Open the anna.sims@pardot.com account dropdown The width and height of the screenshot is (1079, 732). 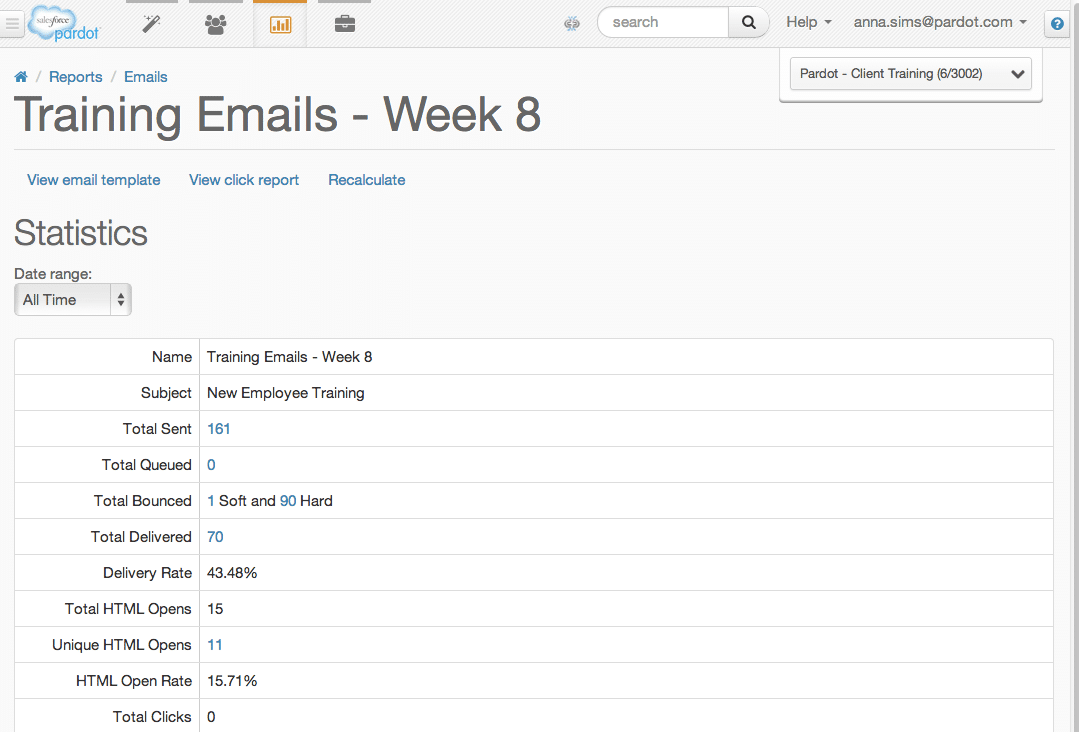(940, 22)
